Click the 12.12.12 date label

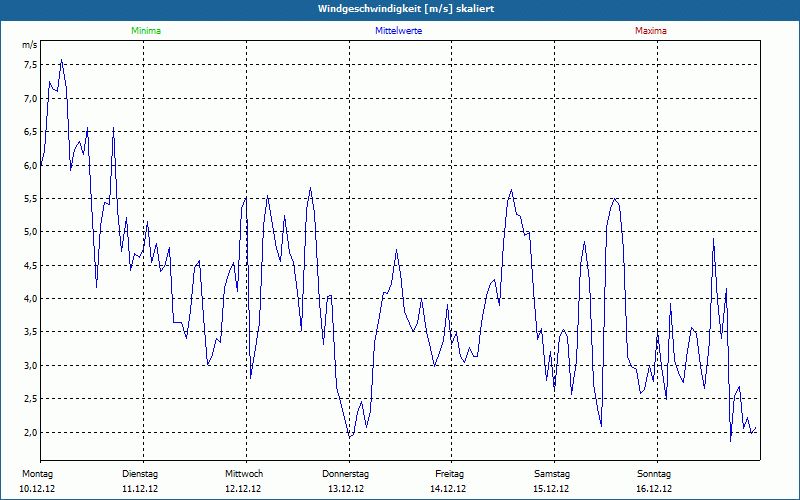pos(243,489)
